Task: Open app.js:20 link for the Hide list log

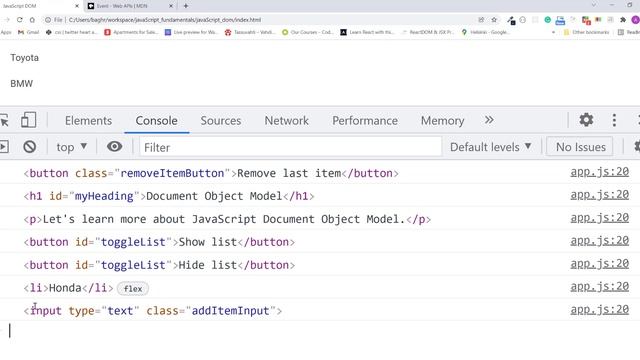Action: (x=599, y=264)
